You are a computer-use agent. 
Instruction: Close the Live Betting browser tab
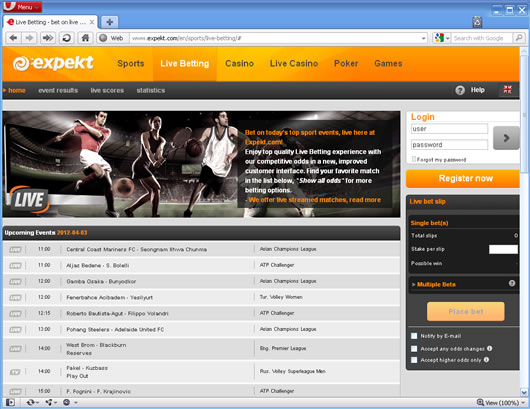tap(92, 22)
